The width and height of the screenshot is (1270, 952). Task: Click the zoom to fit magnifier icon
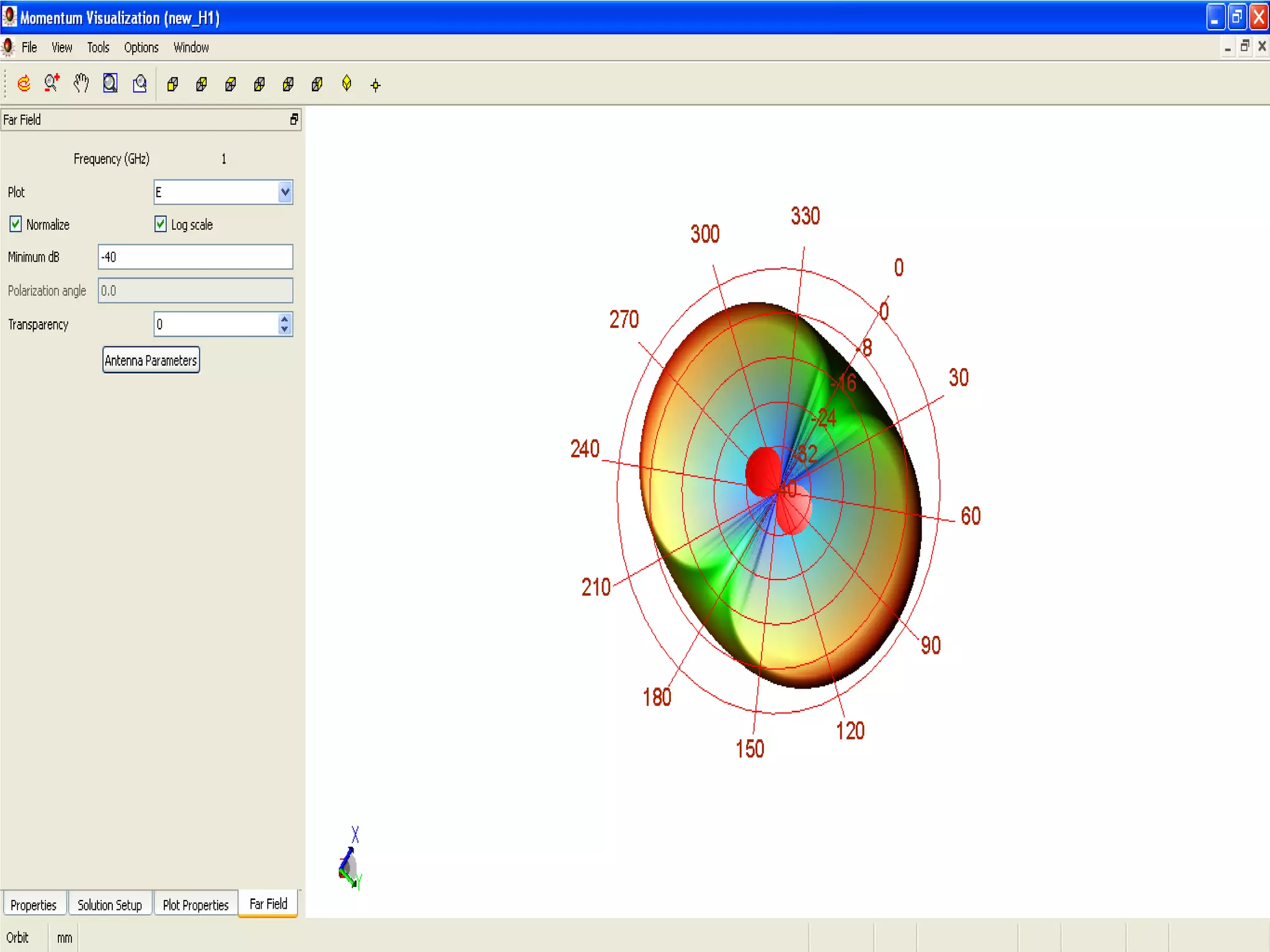pos(110,84)
